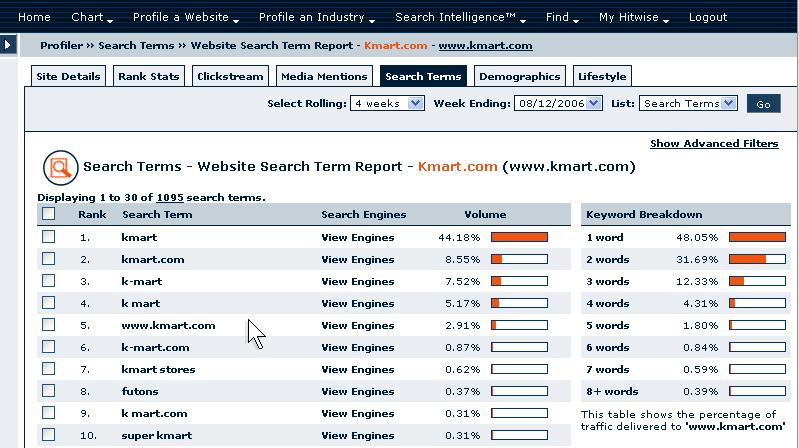799x448 pixels.
Task: Switch to Rank Stats tab
Action: pos(149,76)
